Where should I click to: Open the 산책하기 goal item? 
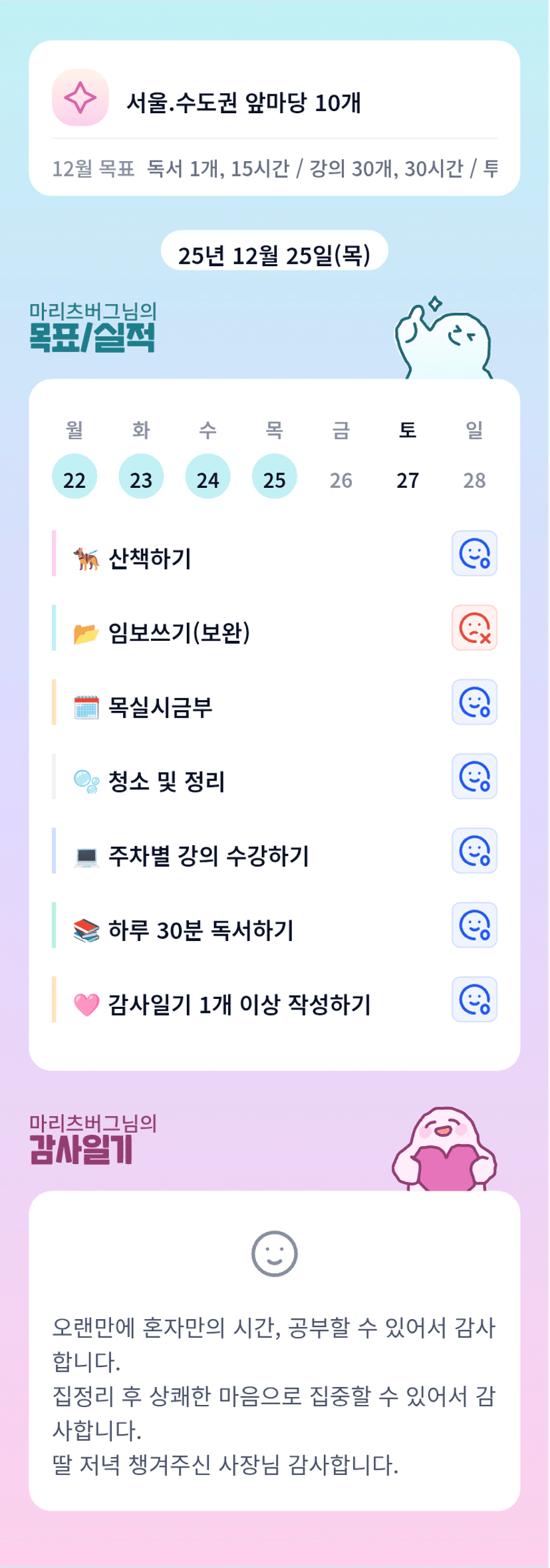150,558
